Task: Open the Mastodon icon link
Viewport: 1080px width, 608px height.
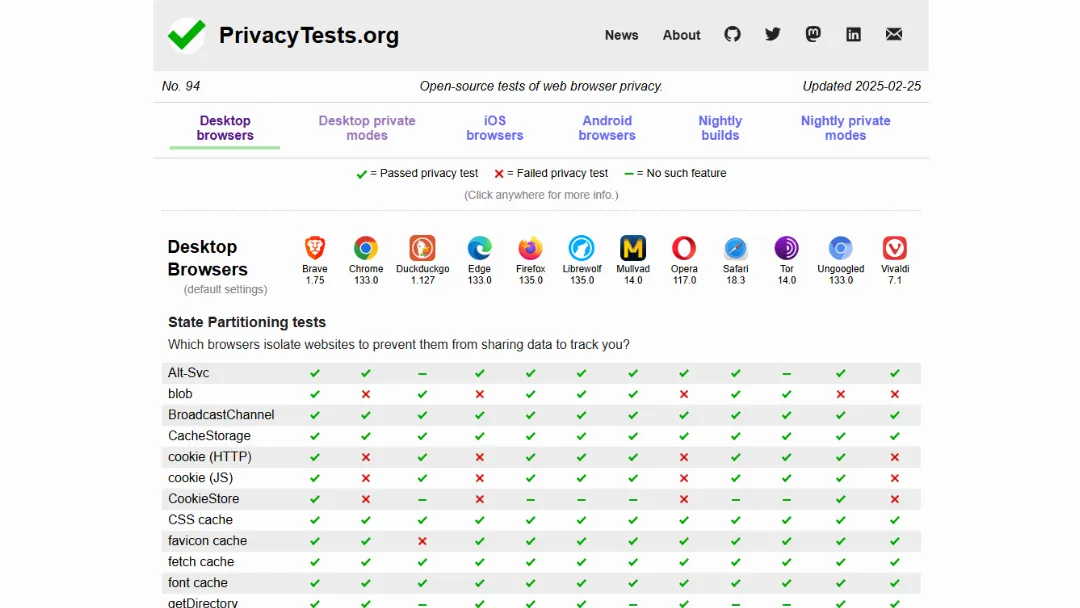Action: tap(813, 34)
